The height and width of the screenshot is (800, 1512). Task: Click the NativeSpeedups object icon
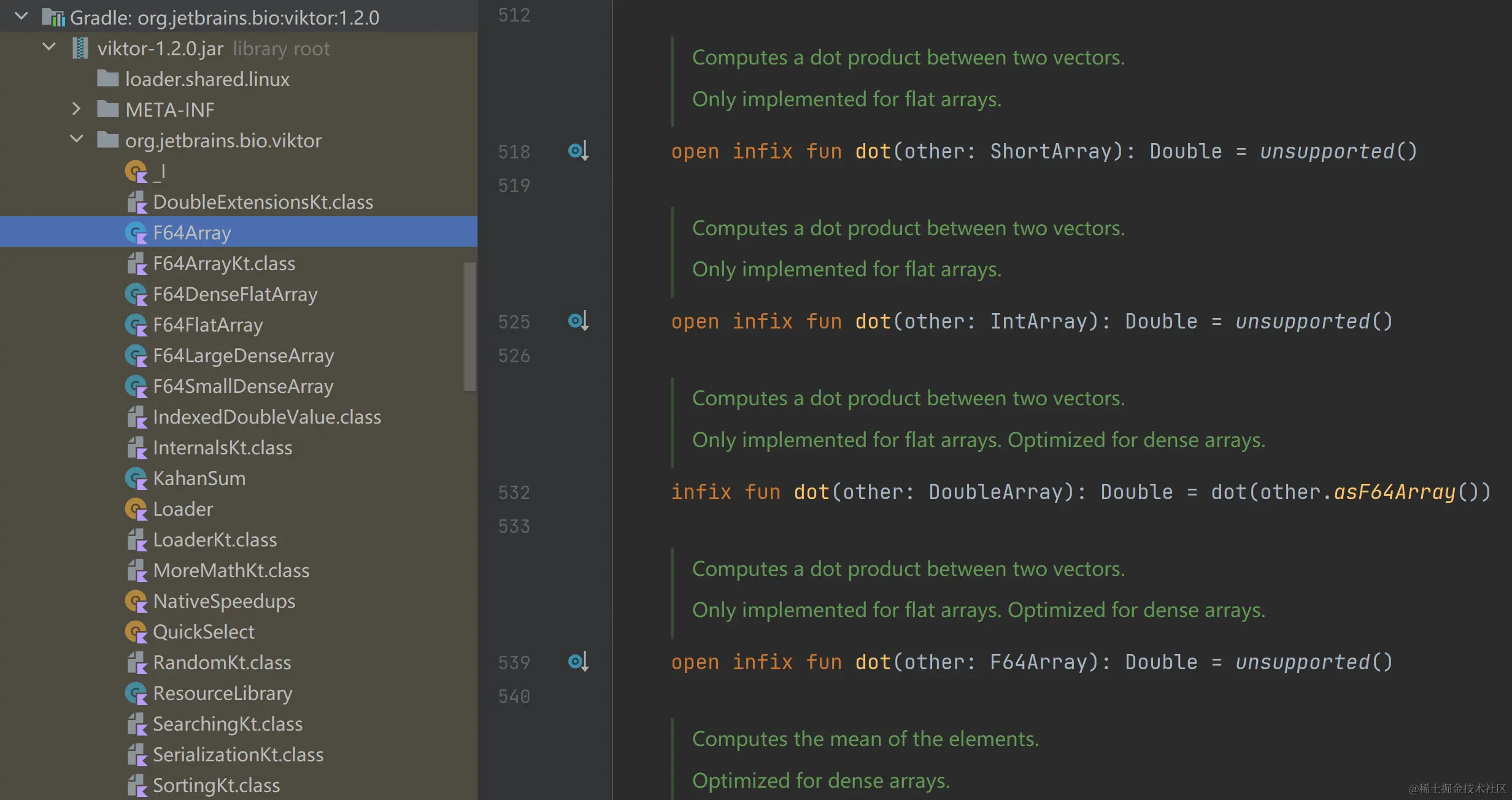pos(136,601)
